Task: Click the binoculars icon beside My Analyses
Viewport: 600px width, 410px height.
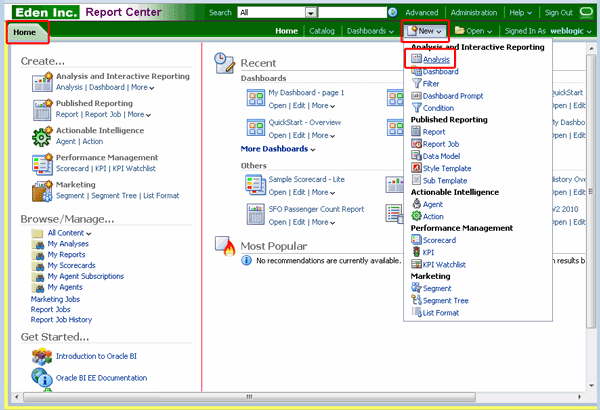Action: (x=39, y=244)
